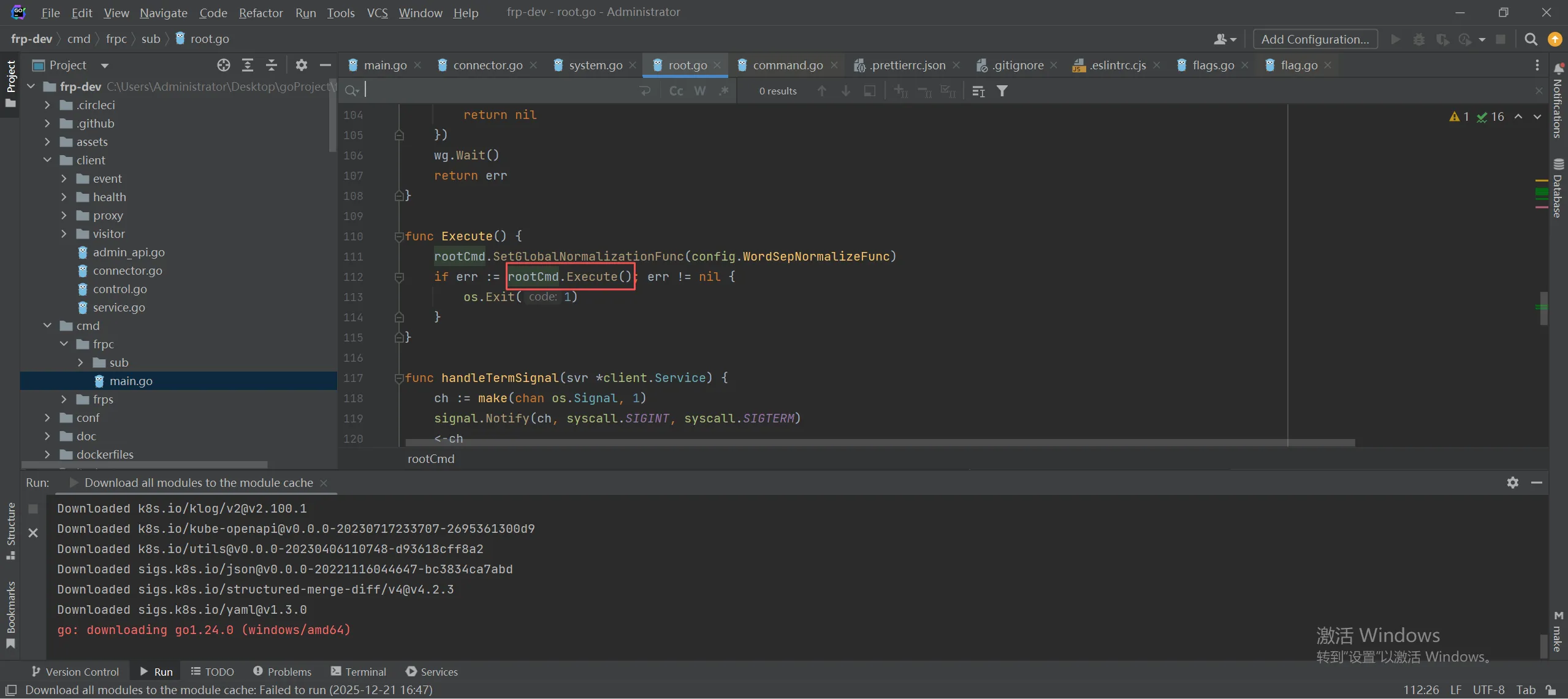Switch to command.go tab

[x=787, y=65]
